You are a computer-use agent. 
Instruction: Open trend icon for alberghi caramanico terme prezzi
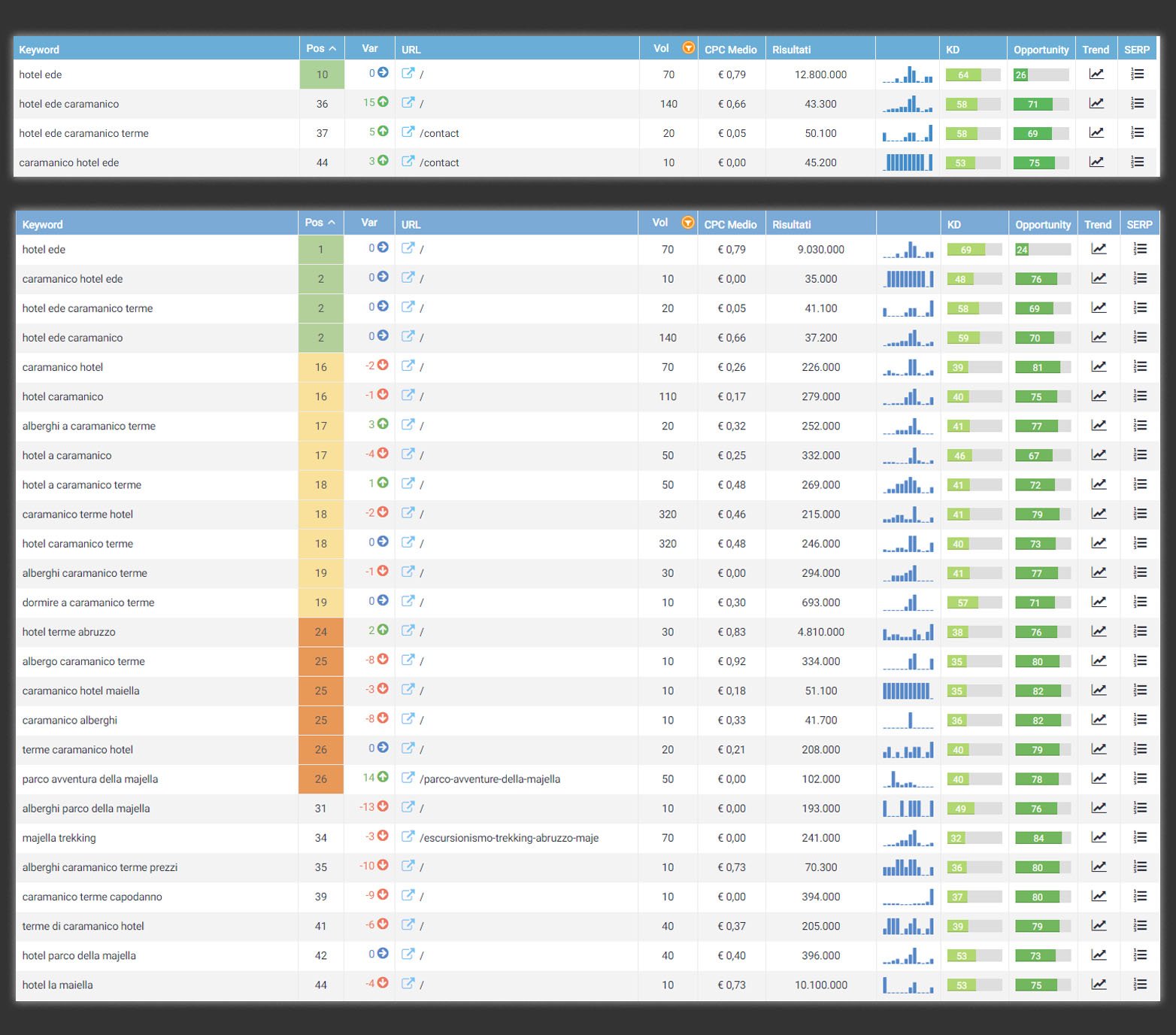click(1099, 867)
